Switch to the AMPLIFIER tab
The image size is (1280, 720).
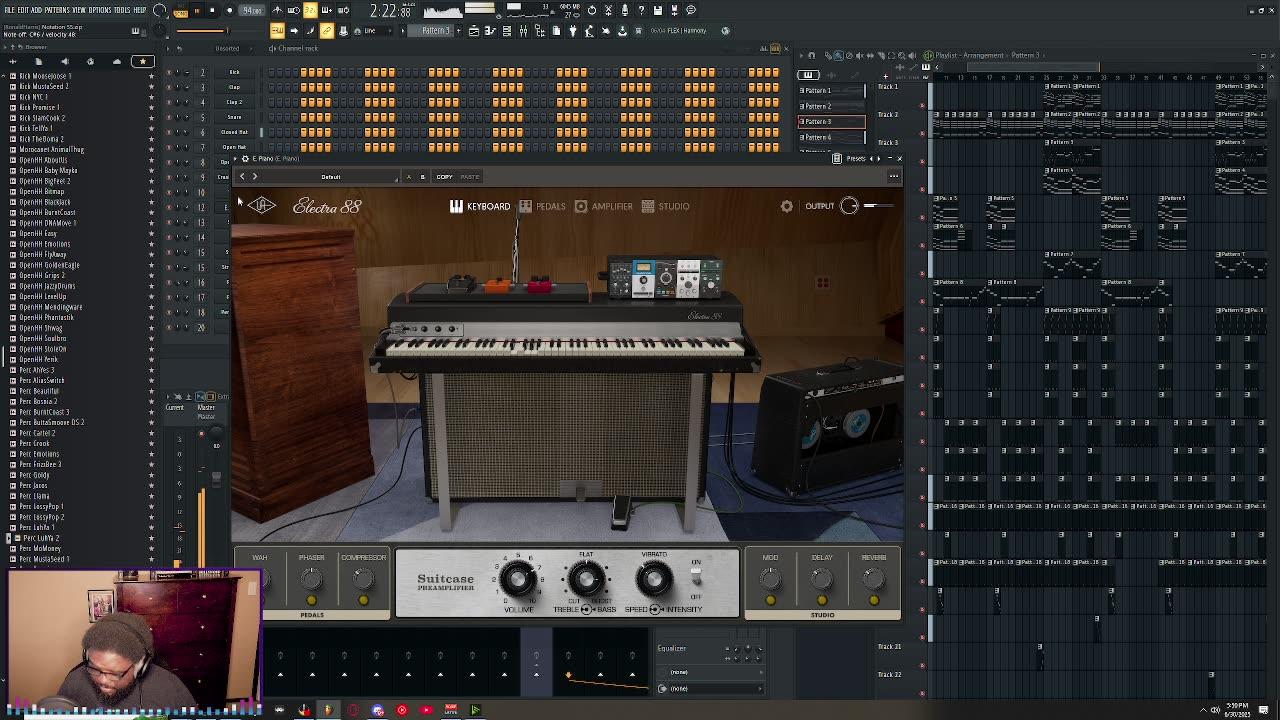point(603,206)
